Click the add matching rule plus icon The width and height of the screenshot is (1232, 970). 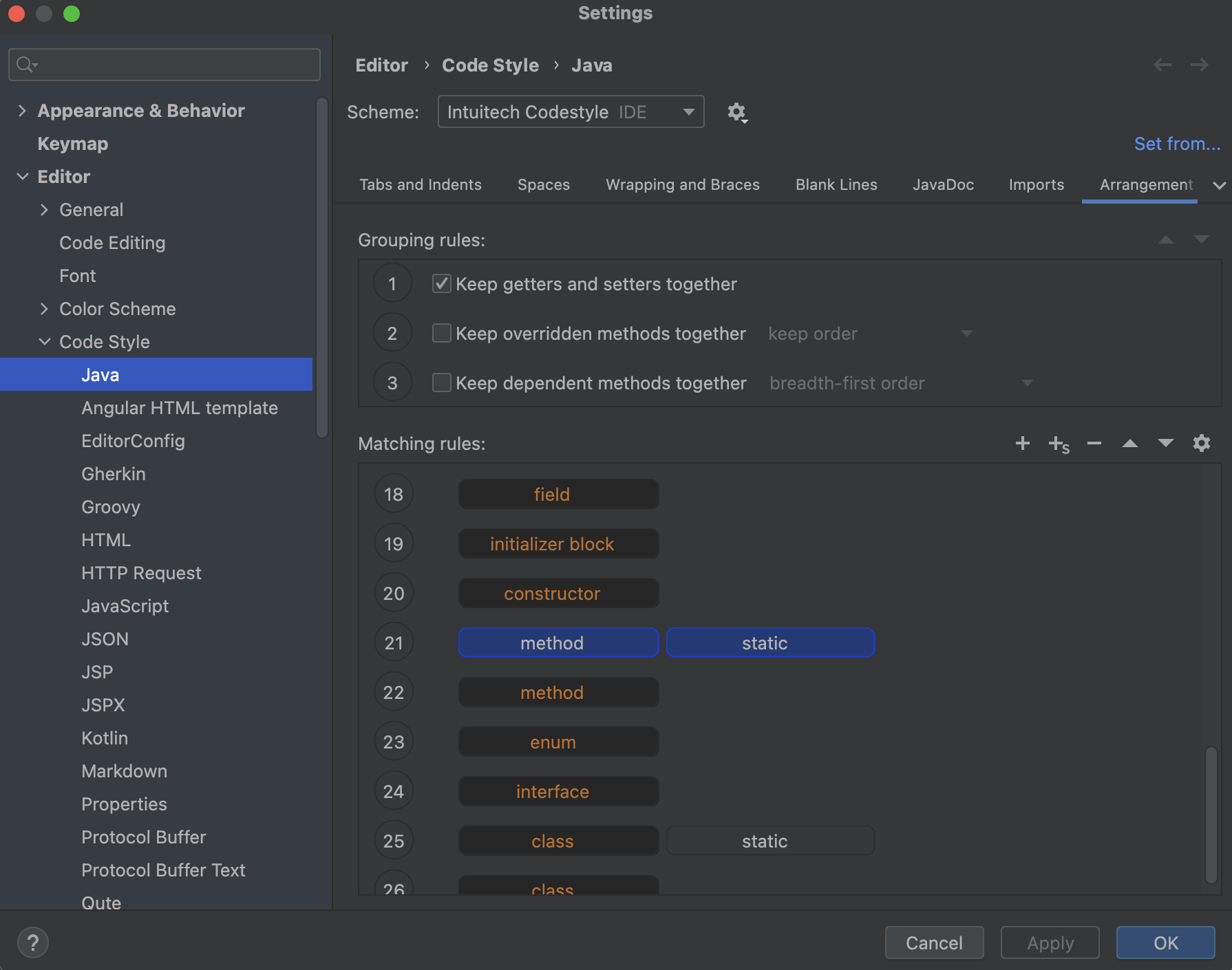coord(1022,444)
